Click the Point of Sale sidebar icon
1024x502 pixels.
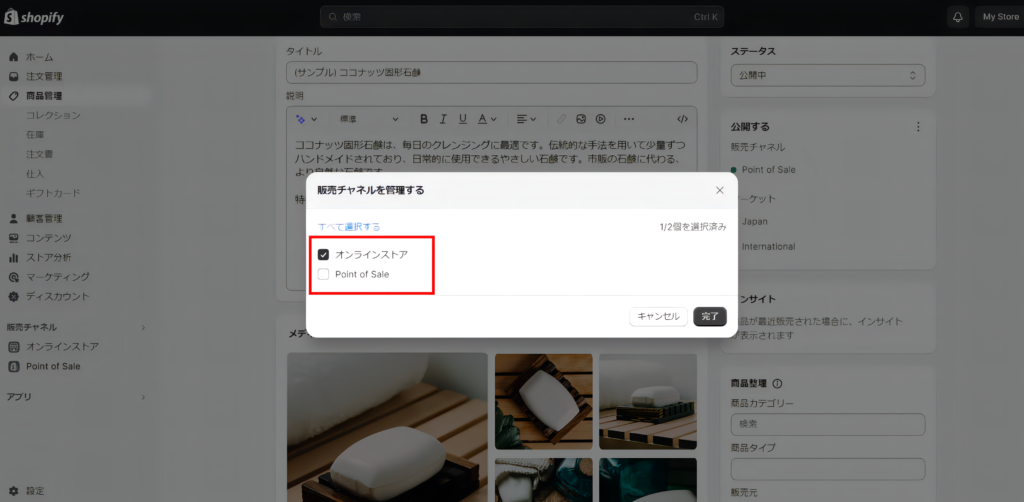coord(14,366)
